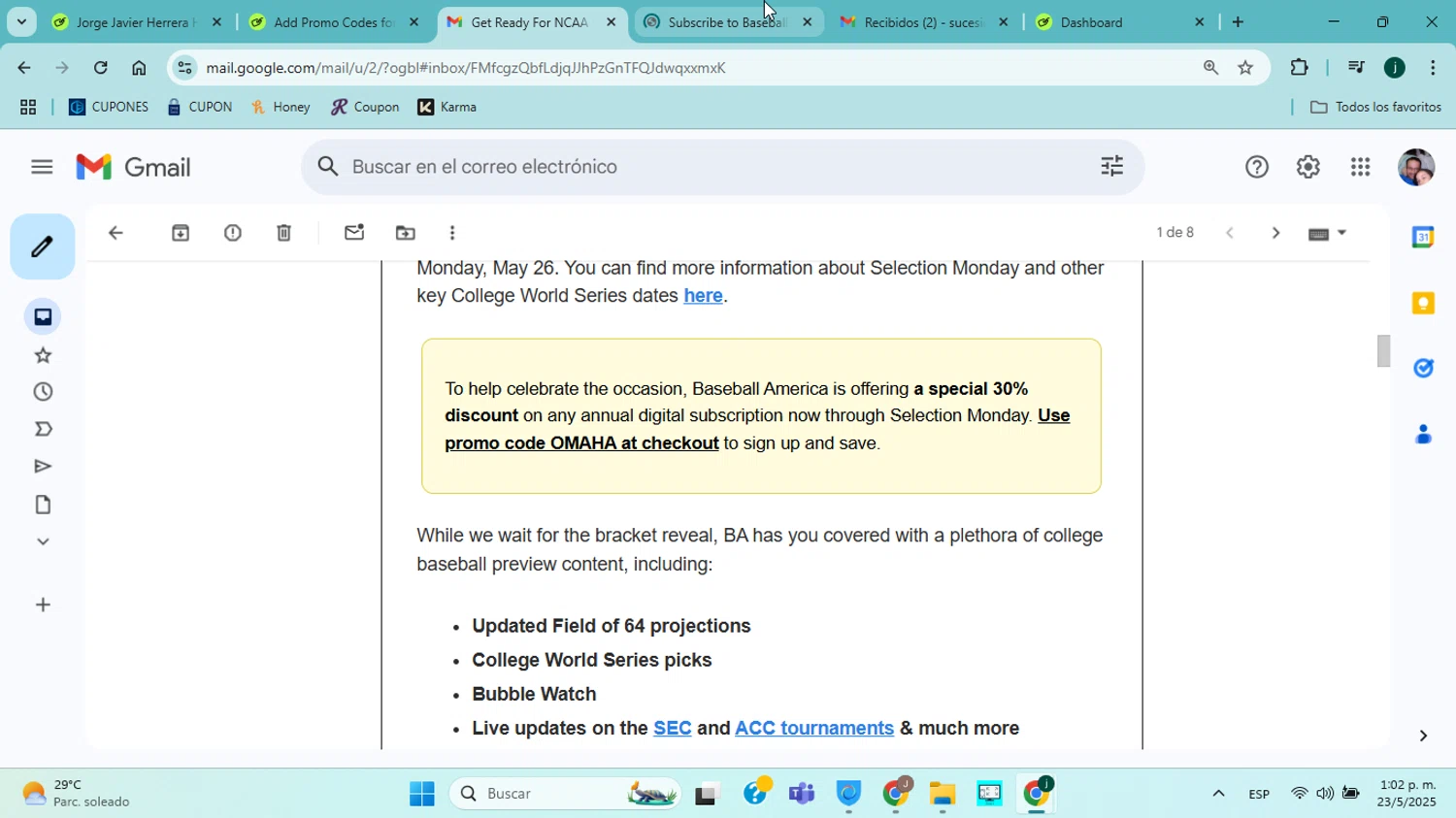Viewport: 1456px width, 818px height.
Task: Click the email vertical scrollbar thumb
Action: point(1383,350)
